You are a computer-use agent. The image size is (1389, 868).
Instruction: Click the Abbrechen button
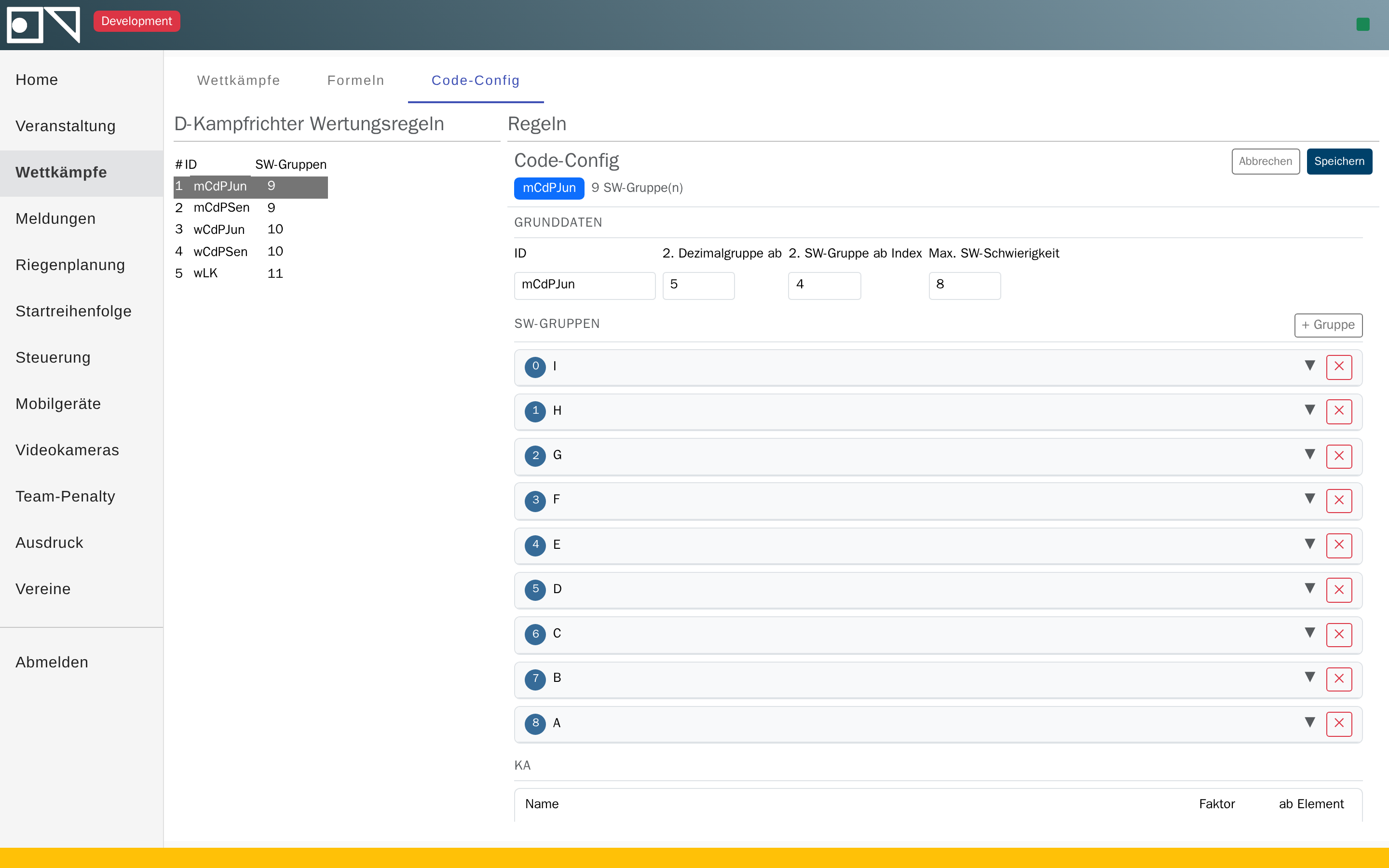[x=1265, y=162]
